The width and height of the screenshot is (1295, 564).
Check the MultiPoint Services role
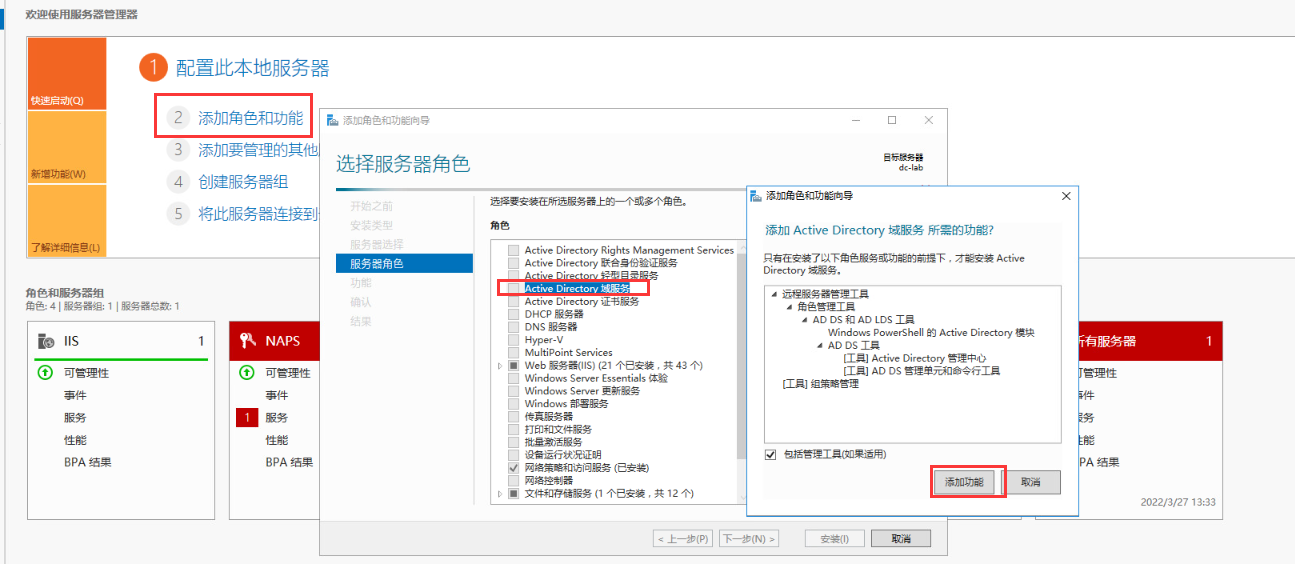(x=513, y=353)
